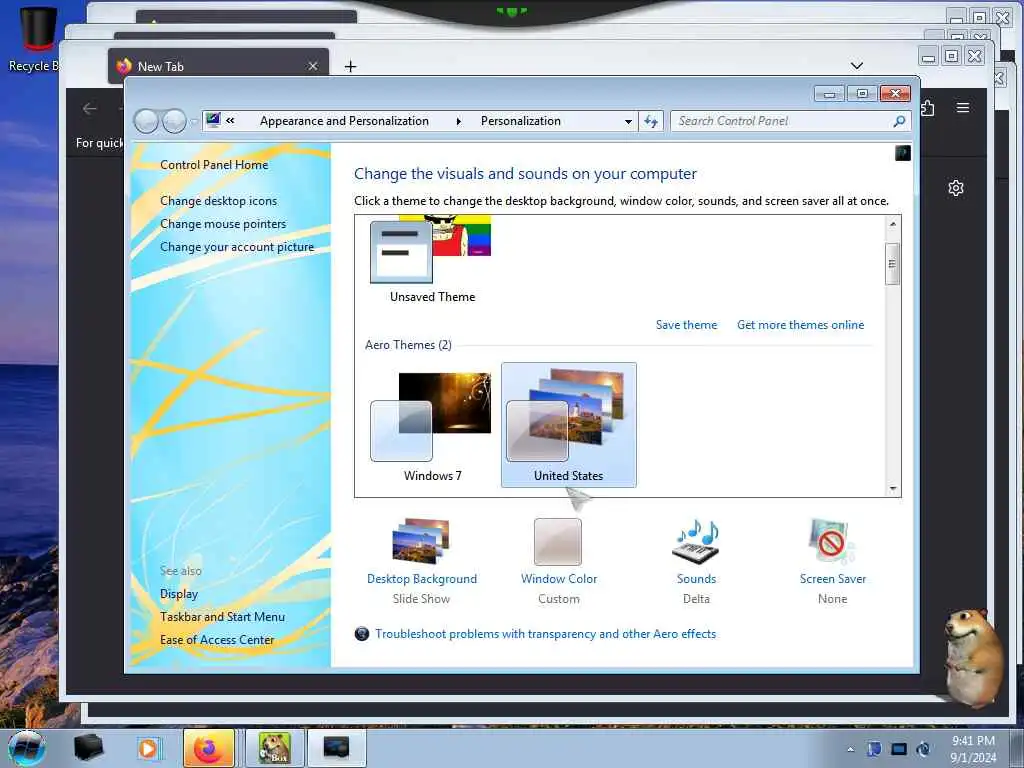Viewport: 1024px width, 768px height.
Task: Click the Personalization taskbar button
Action: [x=336, y=748]
